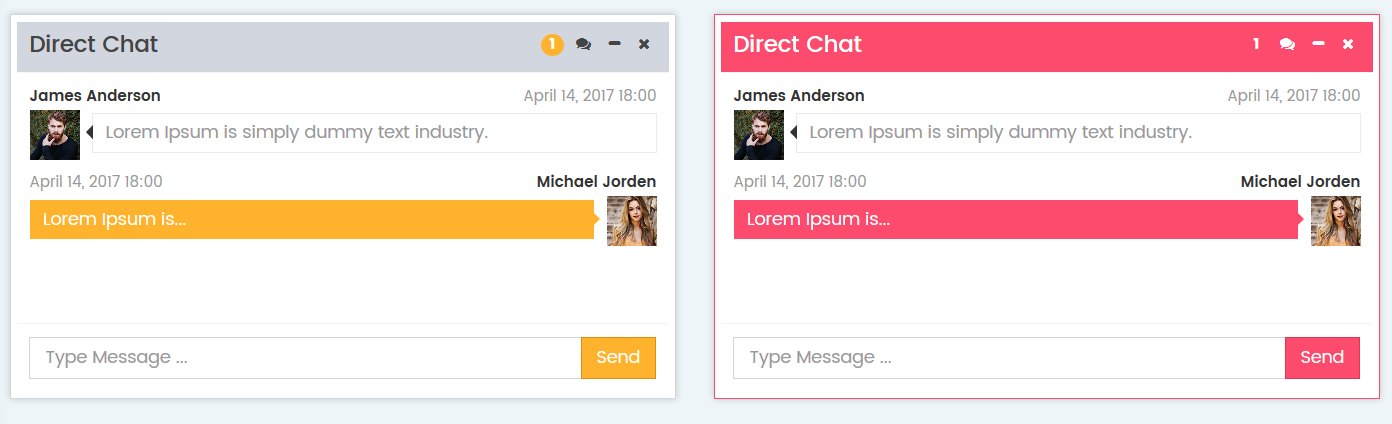Viewport: 1392px width, 424px height.
Task: Click Michael Jorden's name in the right chat
Action: click(1300, 182)
